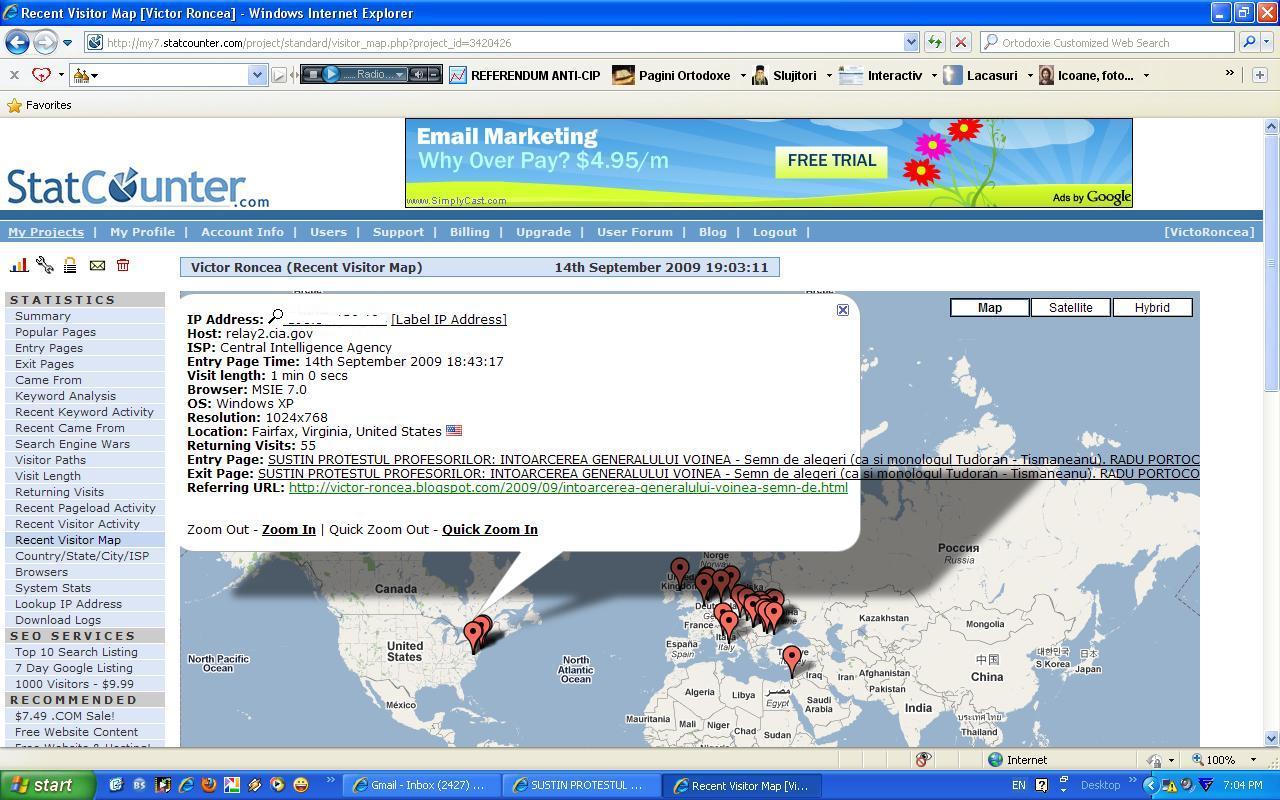Refresh the page with the green arrows
The width and height of the screenshot is (1280, 800).
[x=935, y=42]
